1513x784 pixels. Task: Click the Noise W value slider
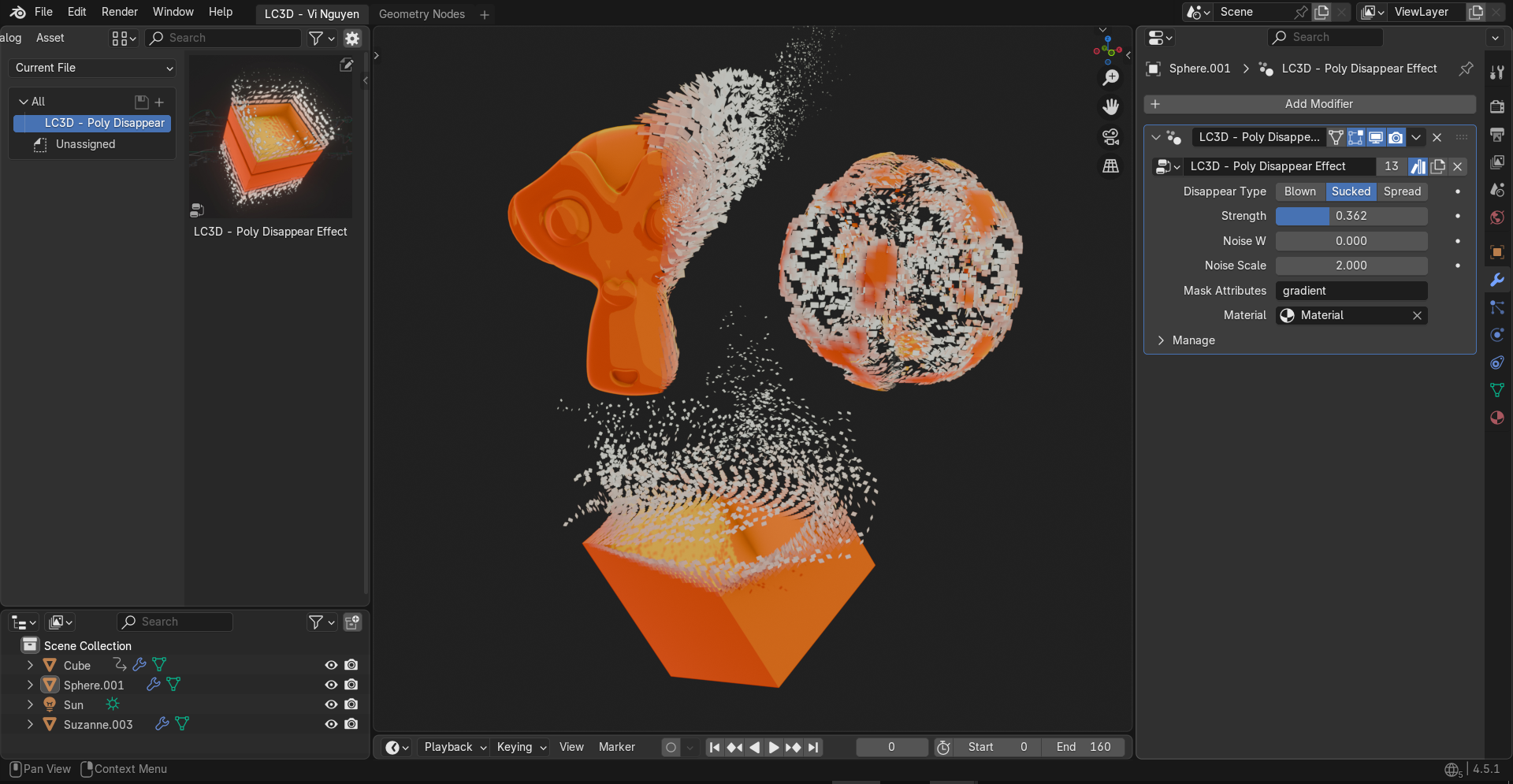(x=1351, y=241)
